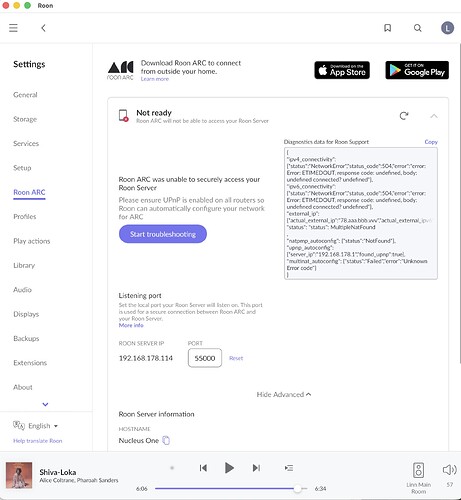Go back with the arrow icon

coord(43,28)
